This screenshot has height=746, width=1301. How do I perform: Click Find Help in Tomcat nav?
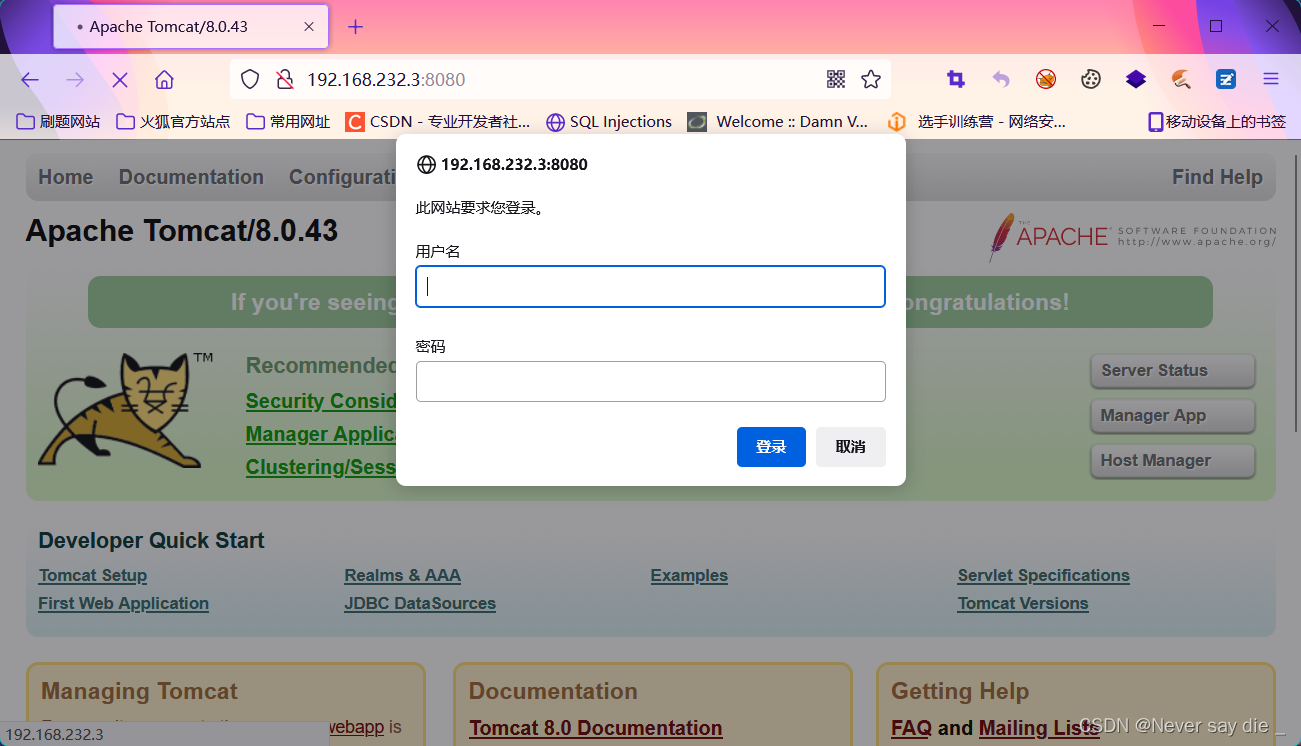pyautogui.click(x=1217, y=177)
